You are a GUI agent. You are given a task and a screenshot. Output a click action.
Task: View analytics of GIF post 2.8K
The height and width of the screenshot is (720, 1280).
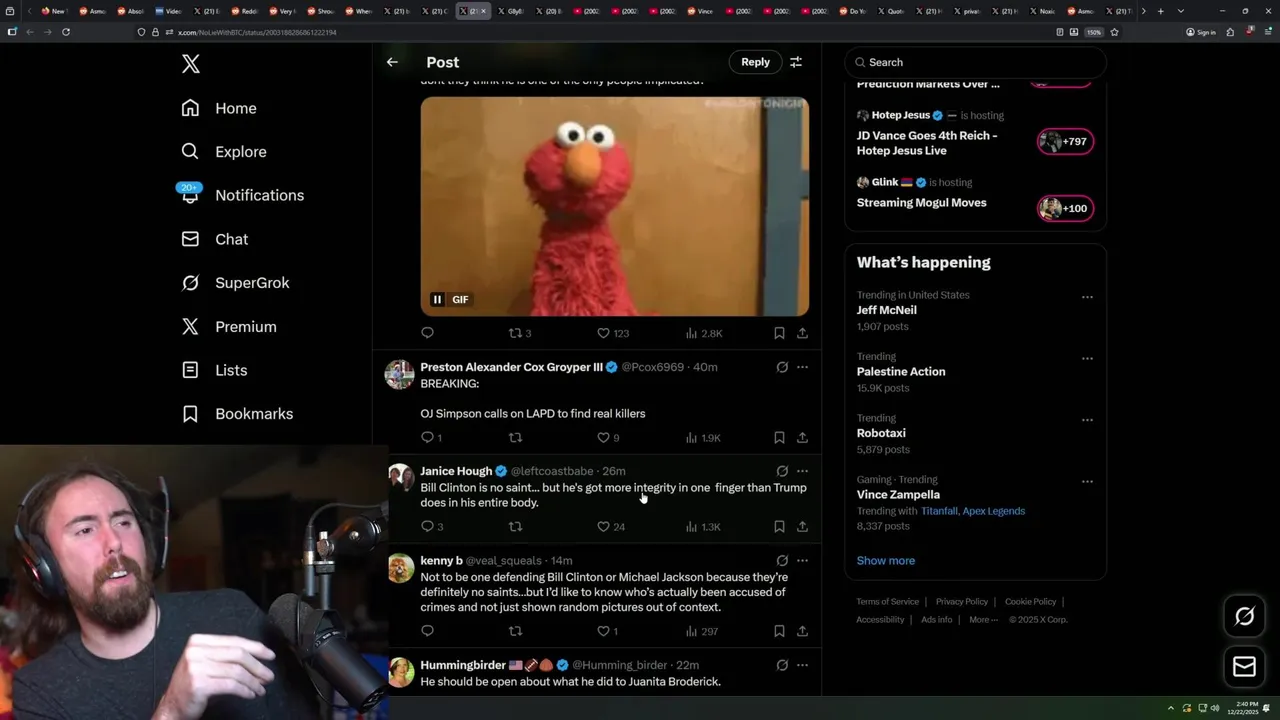point(703,333)
